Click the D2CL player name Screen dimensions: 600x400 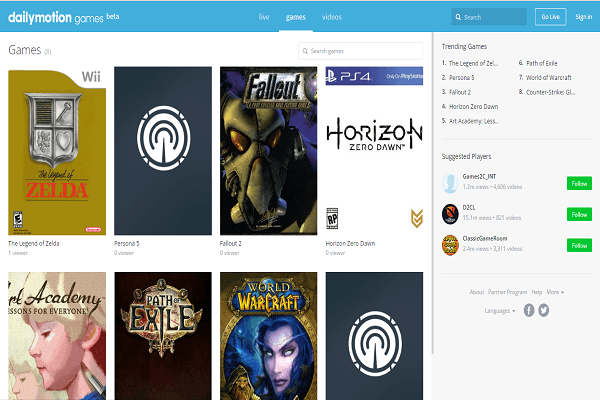[x=469, y=207]
